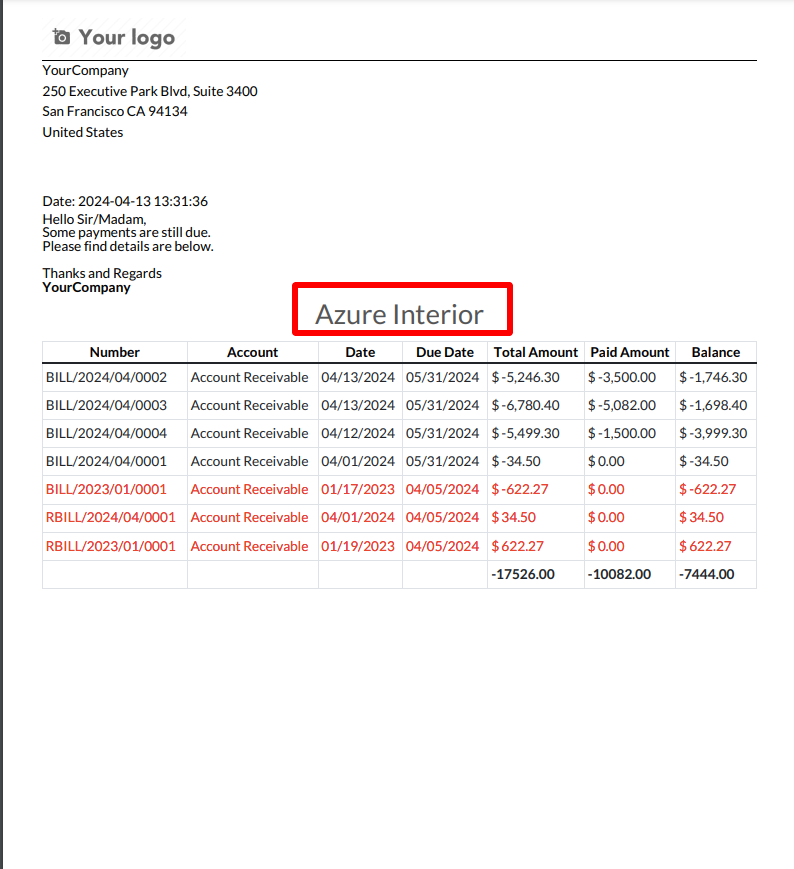Click date 01/19/2023 of RBILL/2023/01/0001
794x869 pixels.
point(358,546)
